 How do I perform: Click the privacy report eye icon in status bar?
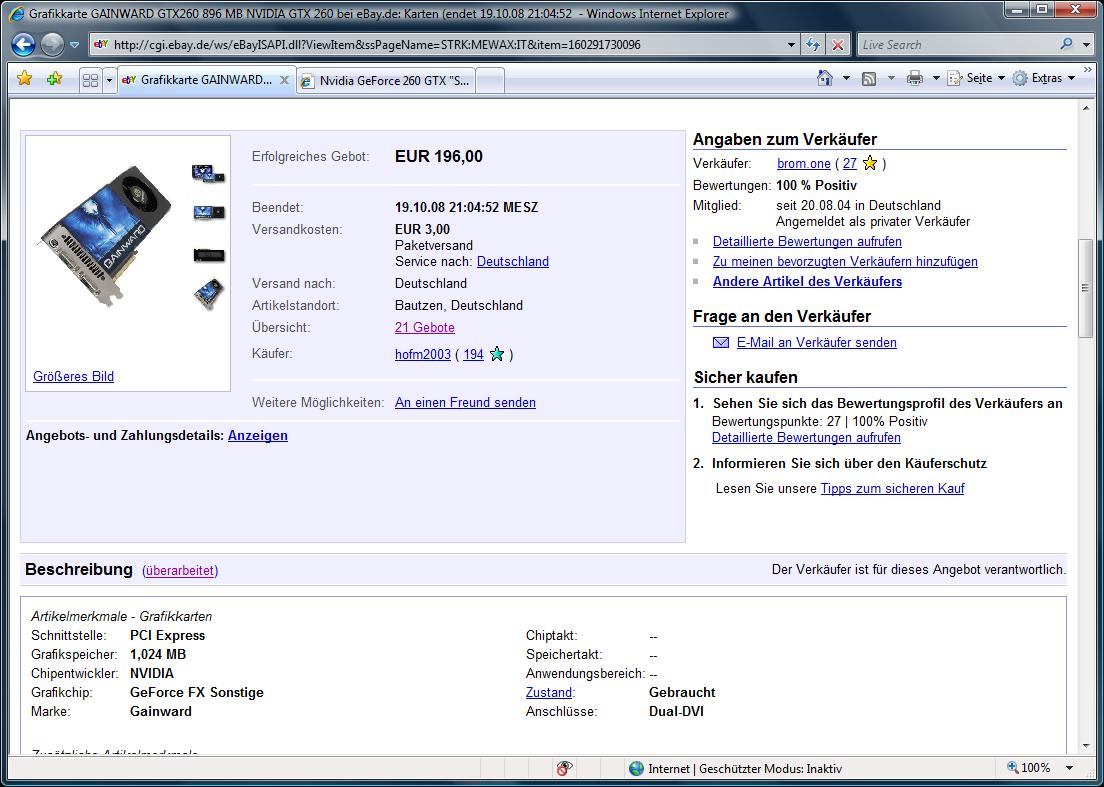564,769
